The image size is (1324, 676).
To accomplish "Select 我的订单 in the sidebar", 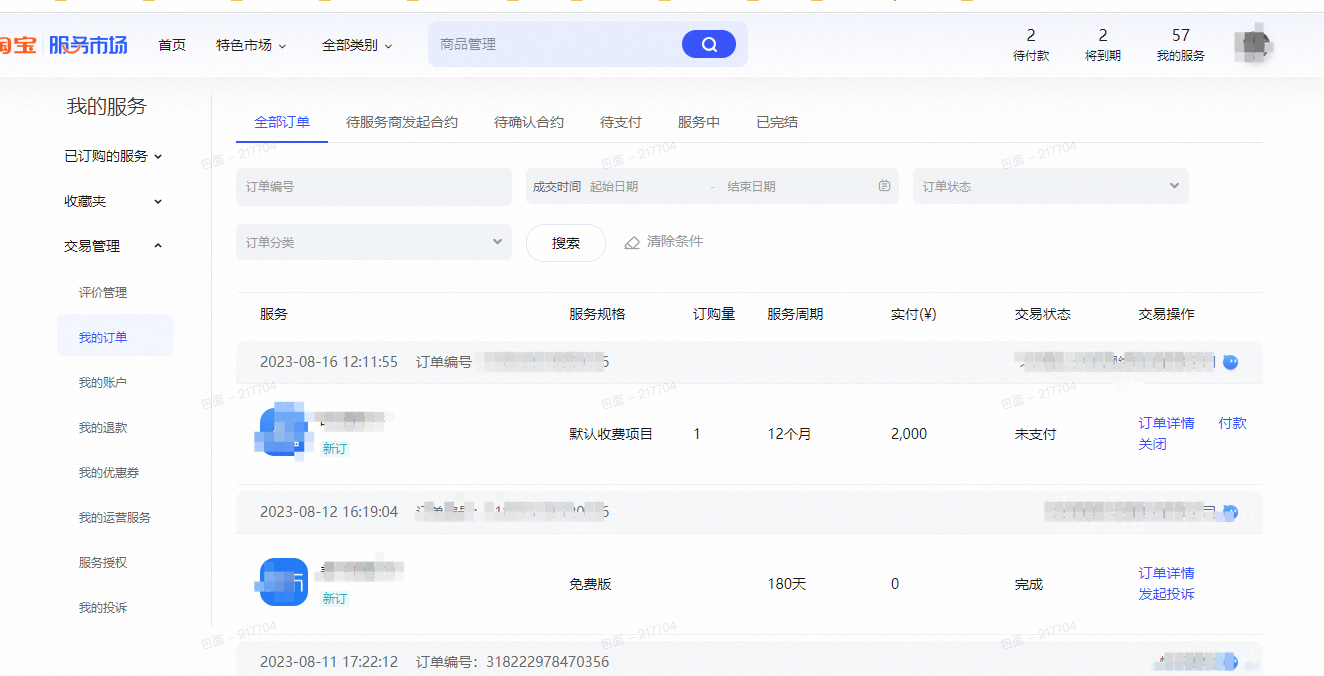I will 115,336.
